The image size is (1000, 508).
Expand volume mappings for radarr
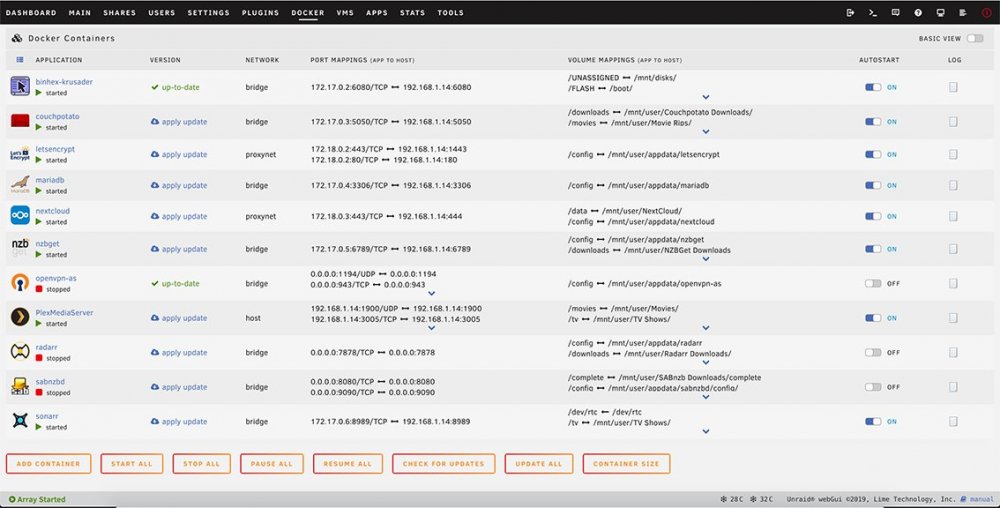pos(706,363)
